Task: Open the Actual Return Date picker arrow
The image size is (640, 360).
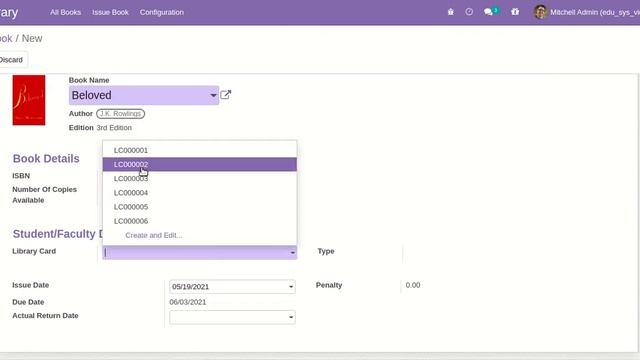Action: (291, 317)
